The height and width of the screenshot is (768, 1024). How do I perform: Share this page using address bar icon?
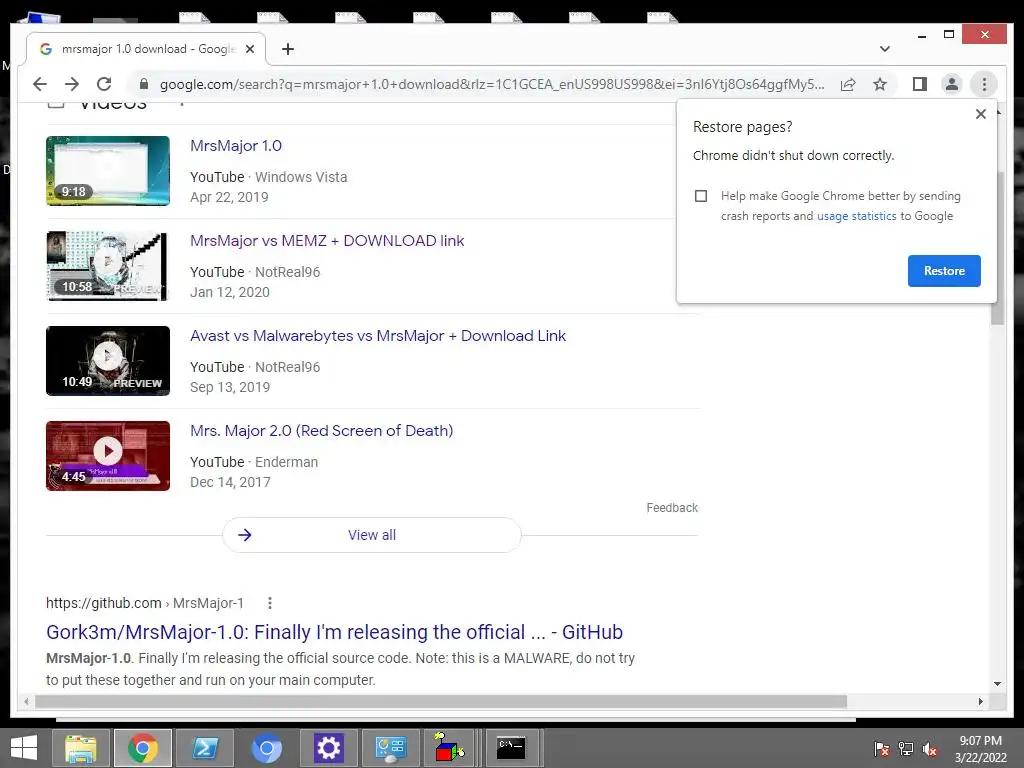(x=848, y=84)
